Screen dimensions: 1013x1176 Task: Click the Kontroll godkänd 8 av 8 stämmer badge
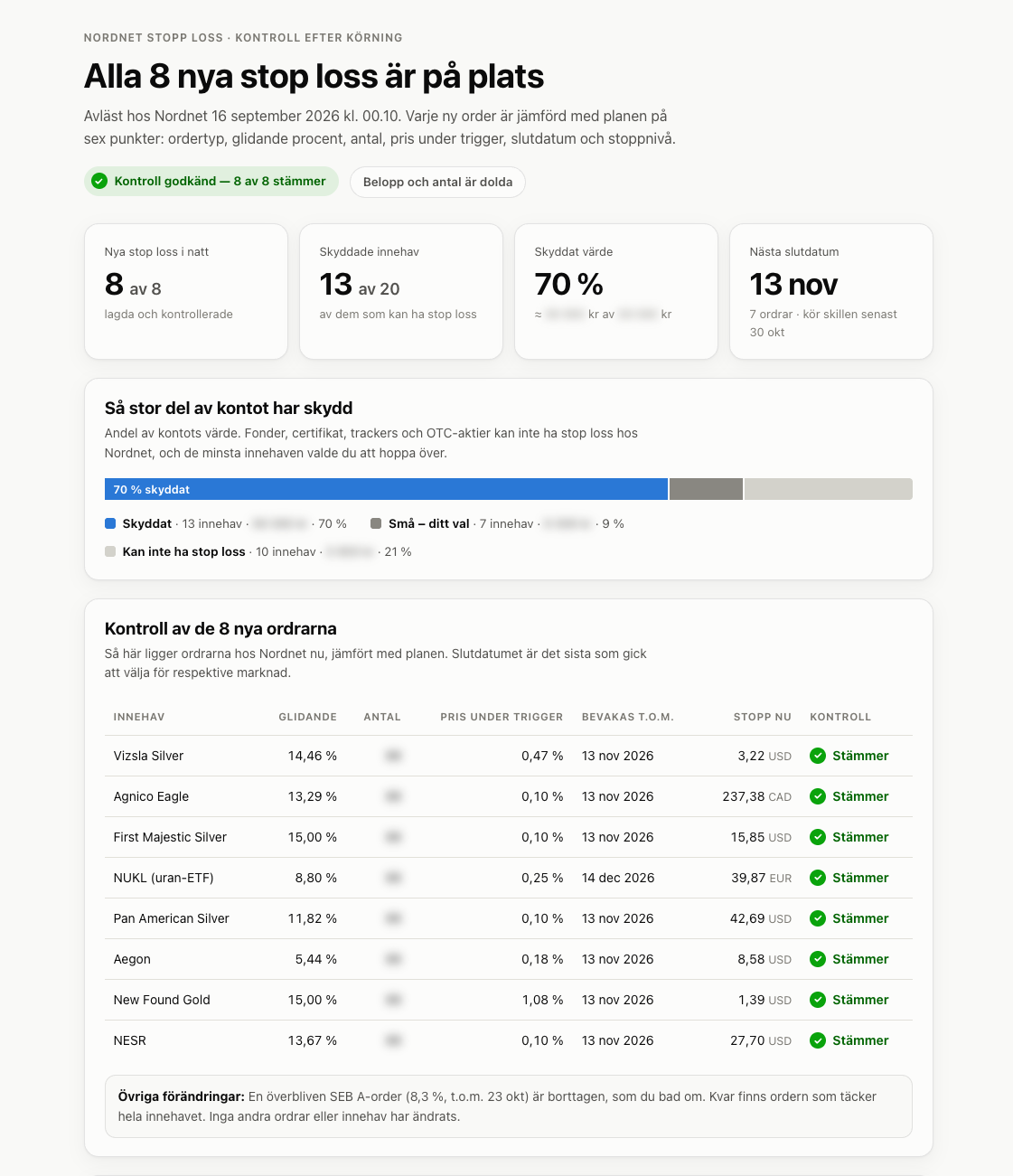[x=211, y=181]
